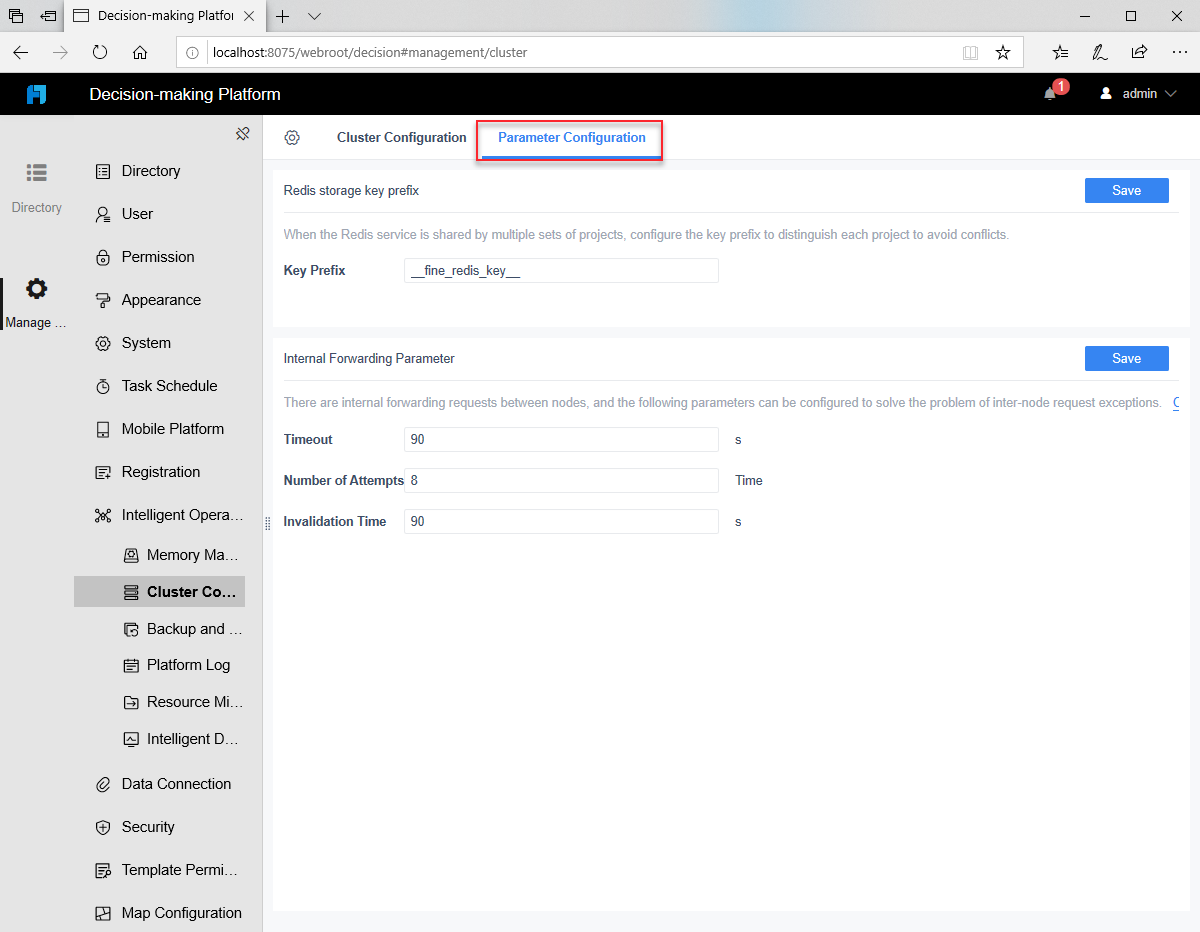The width and height of the screenshot is (1200, 932).
Task: Click the Manage gear in the left rail
Action: pos(36,289)
